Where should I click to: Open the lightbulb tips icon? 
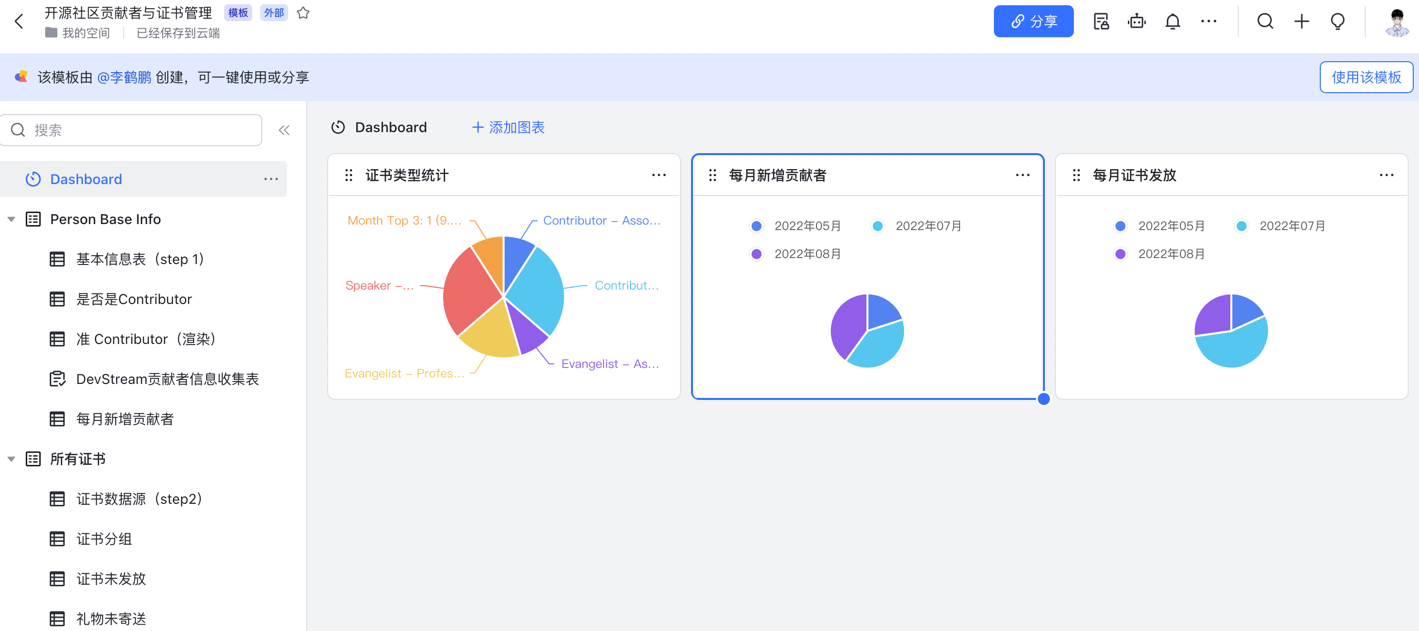click(x=1337, y=21)
